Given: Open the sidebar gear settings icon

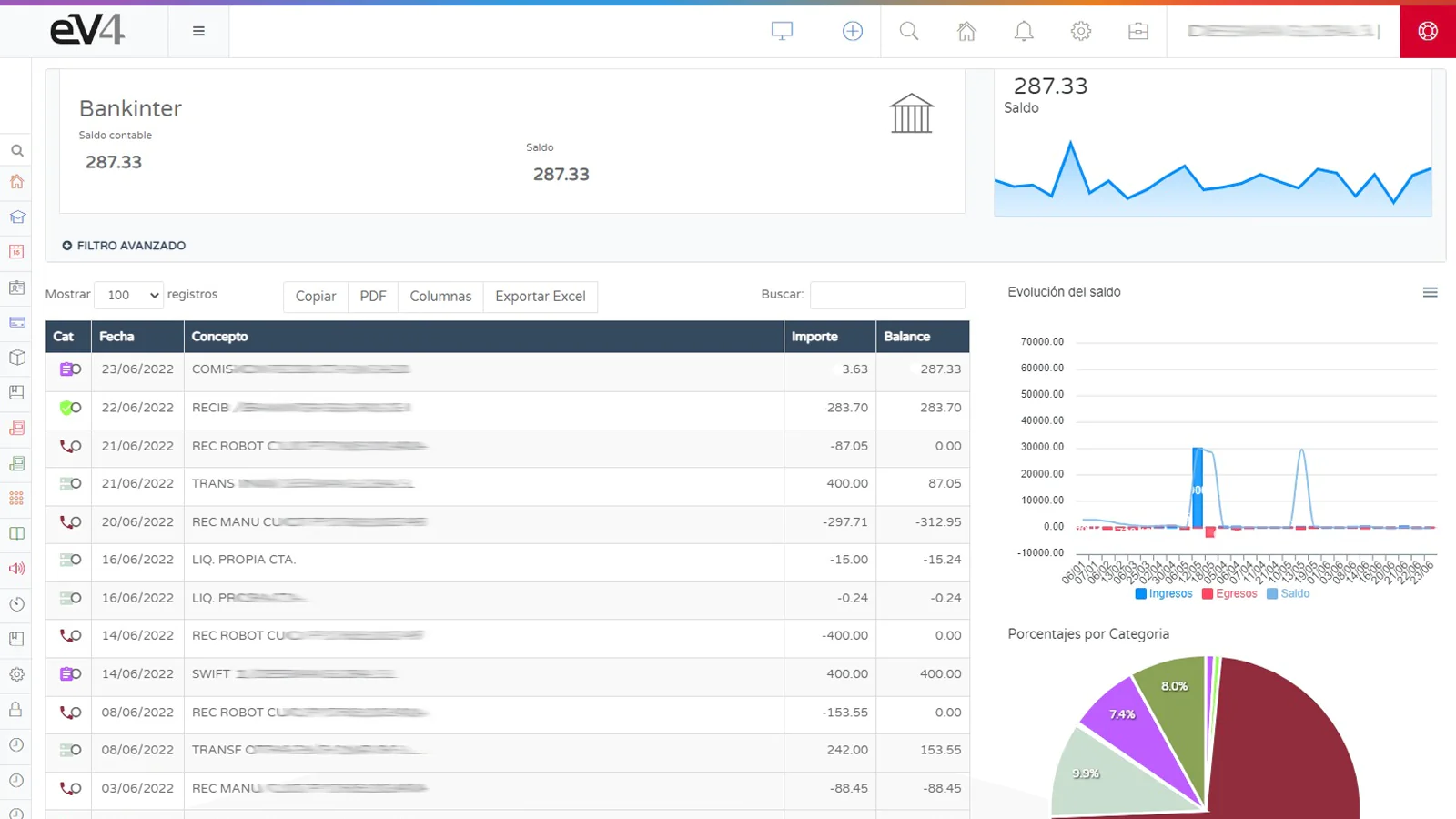Looking at the screenshot, I should click(x=16, y=674).
